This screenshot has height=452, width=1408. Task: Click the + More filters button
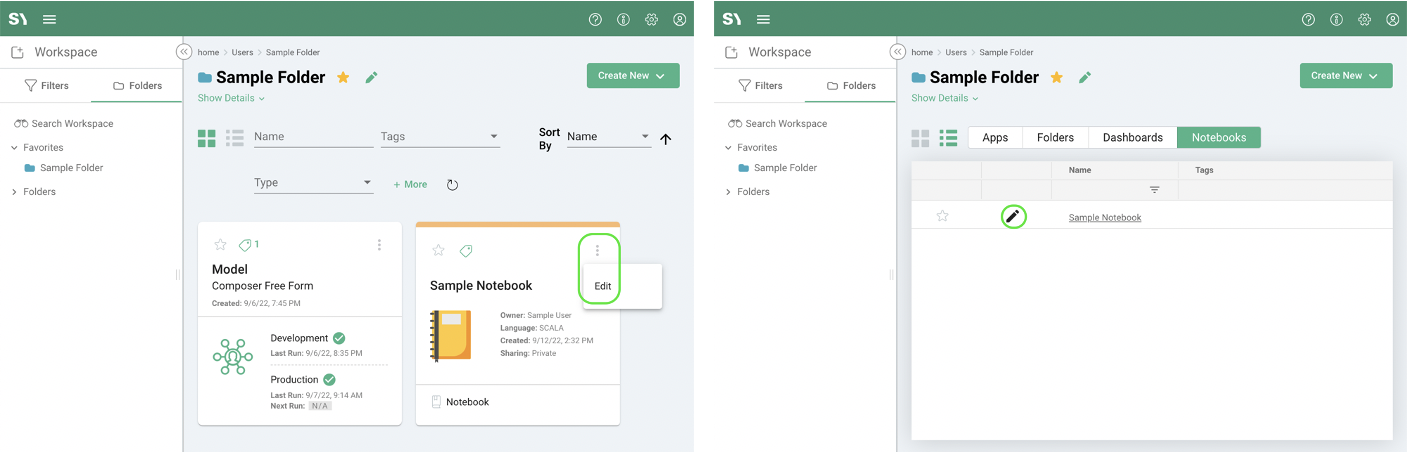tap(410, 185)
